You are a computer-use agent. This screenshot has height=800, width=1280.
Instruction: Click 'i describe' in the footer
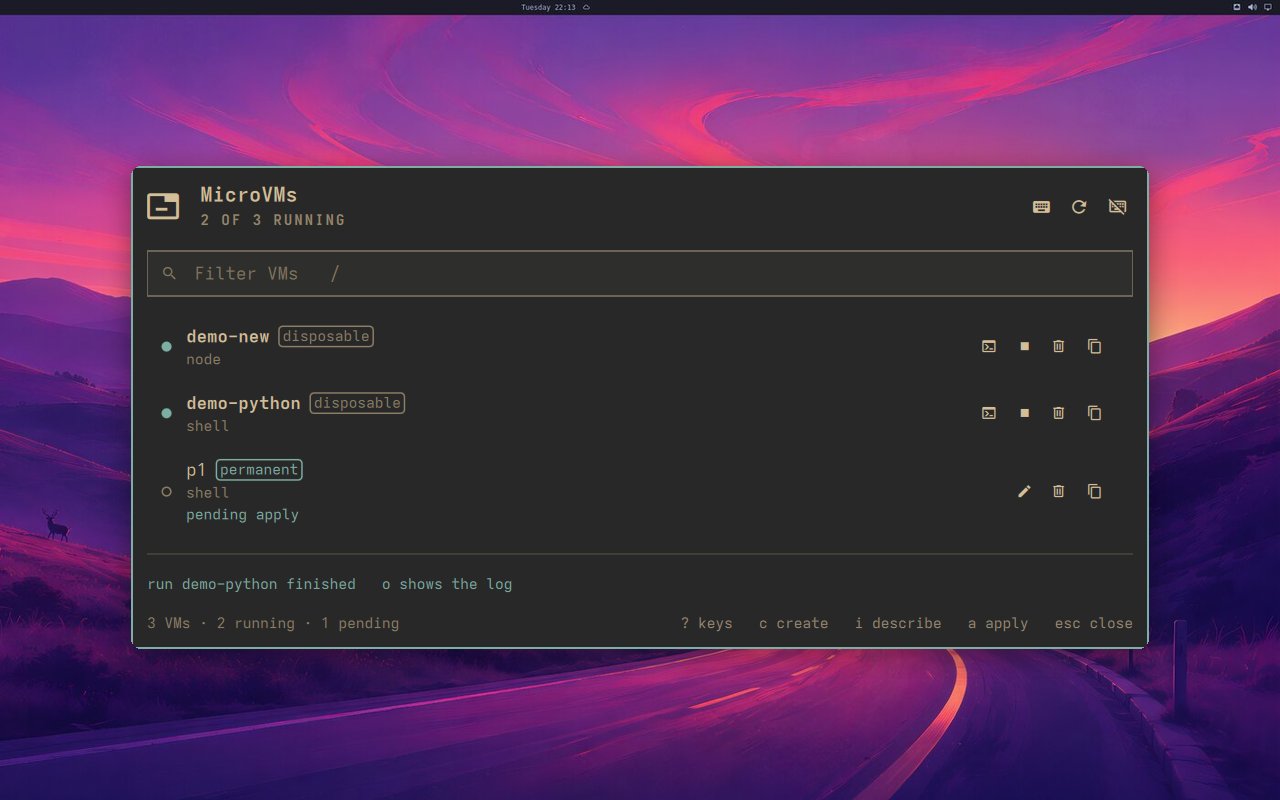coord(898,623)
